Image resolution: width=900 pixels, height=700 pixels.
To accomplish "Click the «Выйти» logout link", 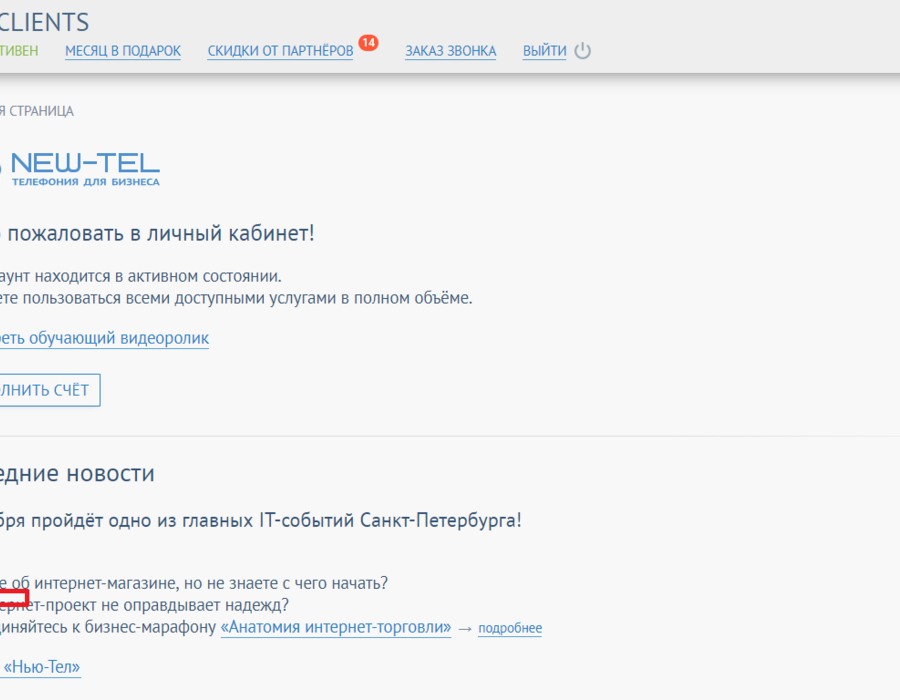I will 544,51.
